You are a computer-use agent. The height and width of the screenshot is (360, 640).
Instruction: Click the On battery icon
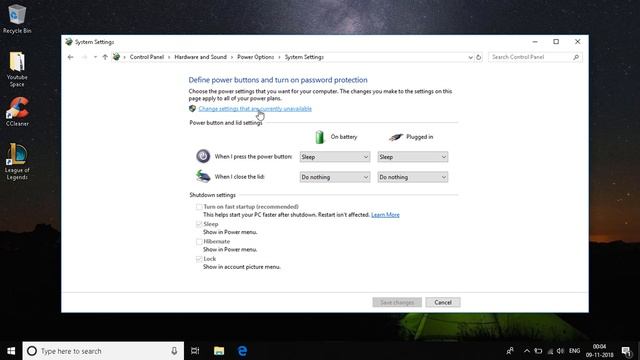(x=320, y=137)
